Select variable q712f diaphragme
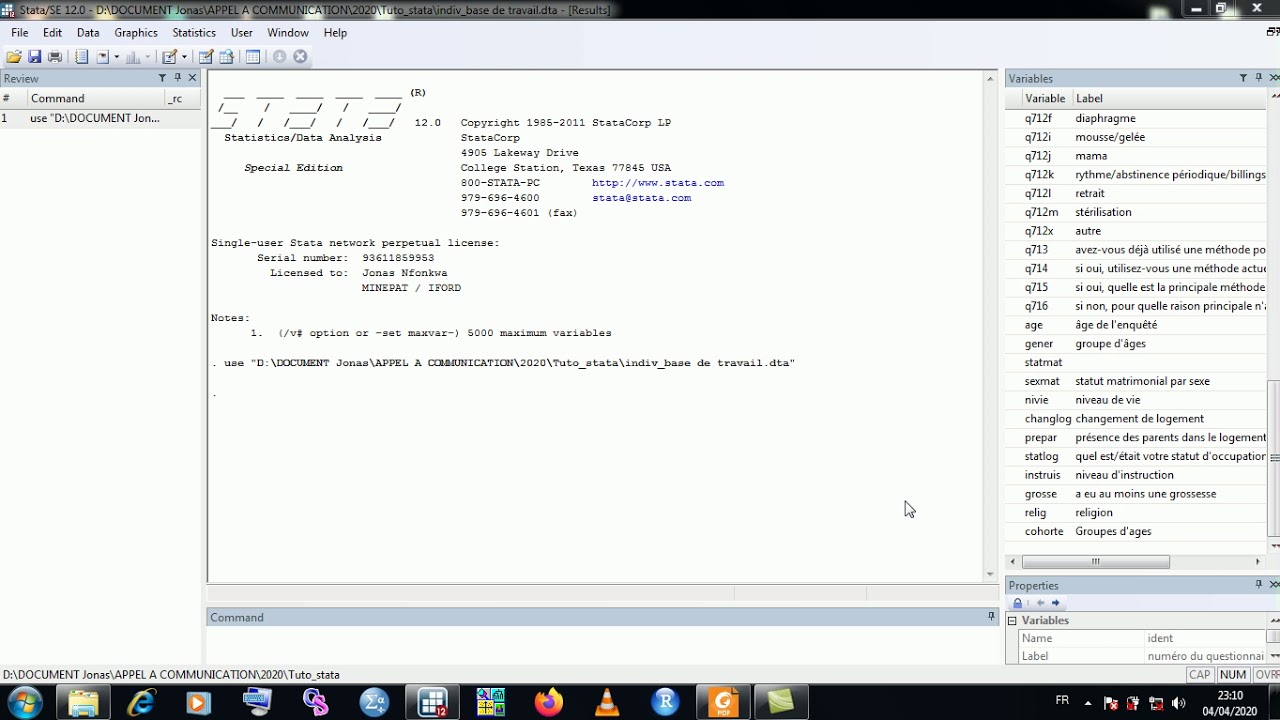 pyautogui.click(x=1137, y=118)
